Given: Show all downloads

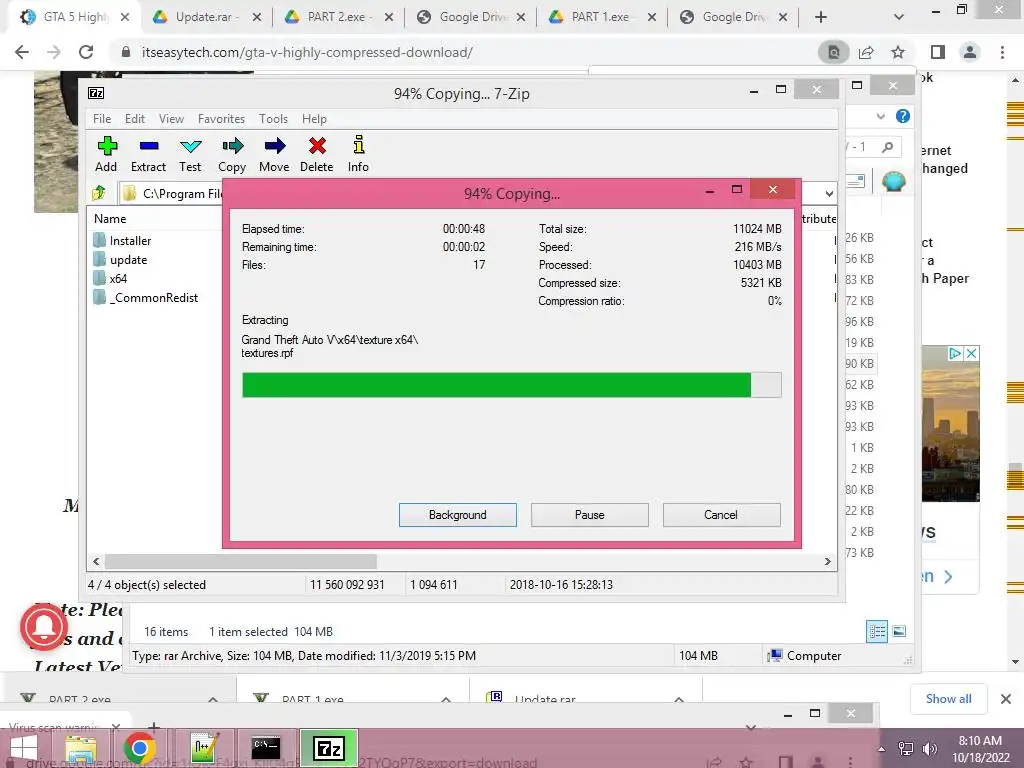Looking at the screenshot, I should (948, 699).
